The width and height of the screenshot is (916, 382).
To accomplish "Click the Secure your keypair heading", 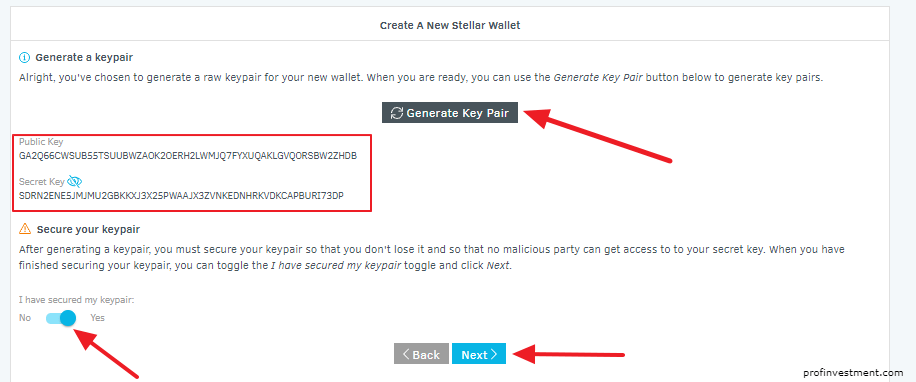I will point(88,229).
